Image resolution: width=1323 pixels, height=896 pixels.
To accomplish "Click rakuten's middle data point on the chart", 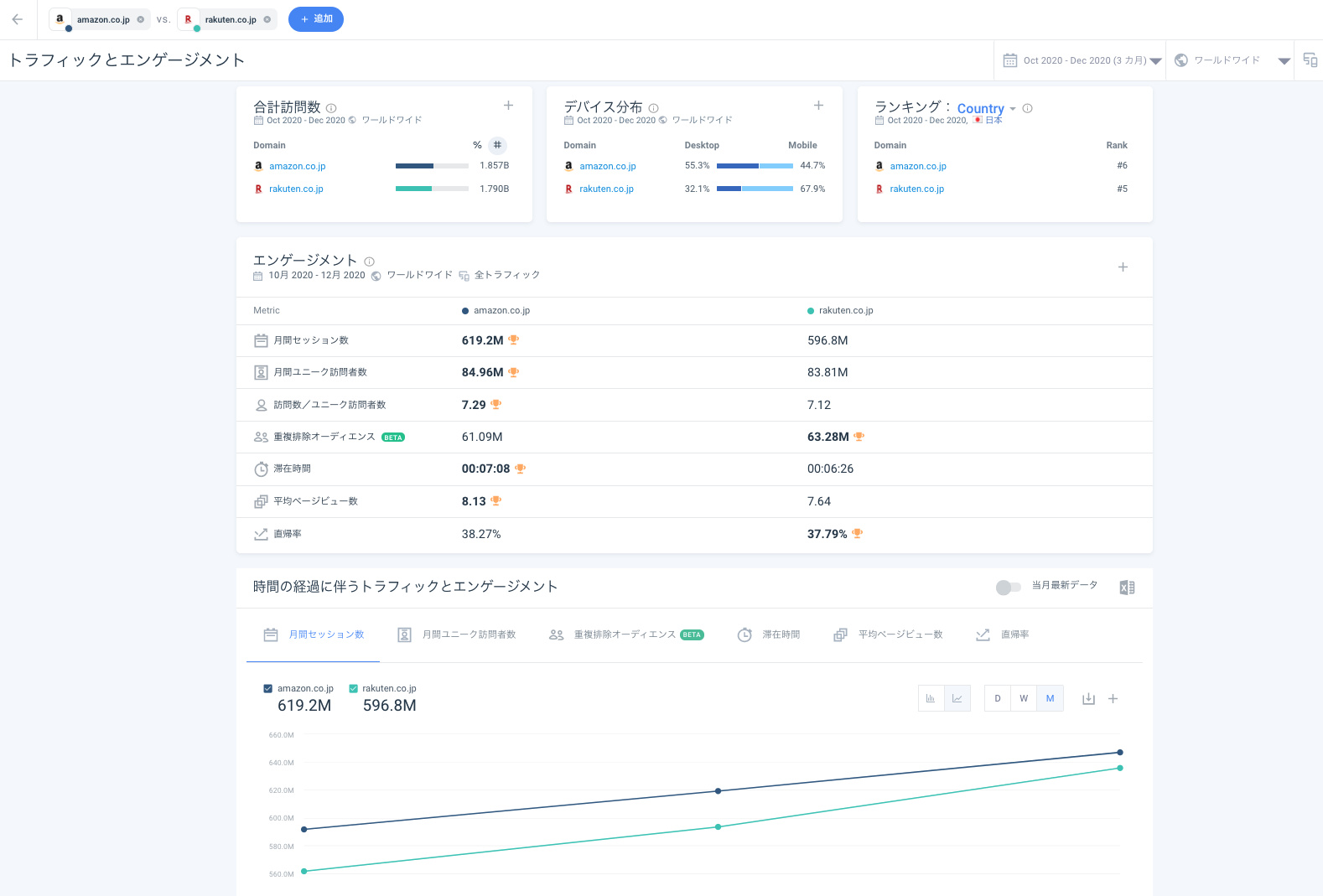I will point(718,826).
